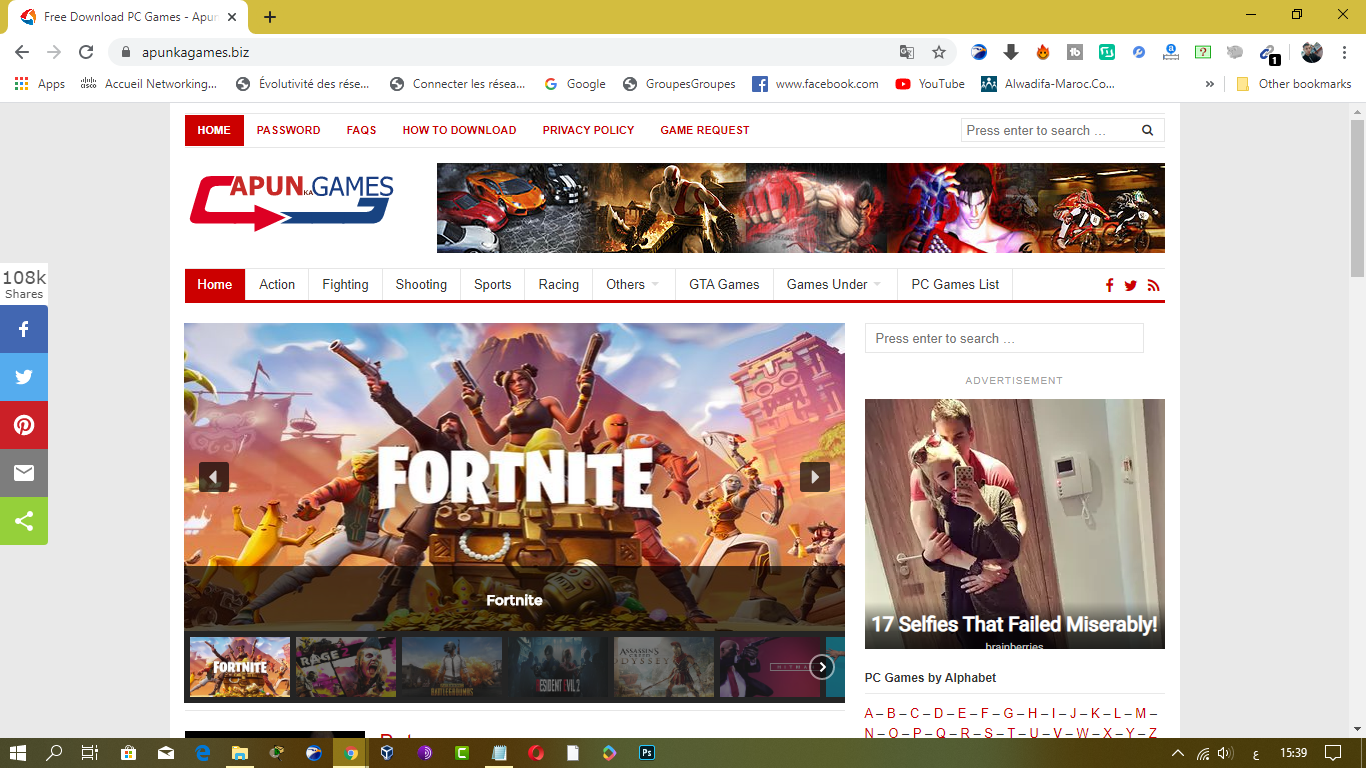Click the Fortnite slide caption
This screenshot has width=1366, height=768.
[514, 600]
